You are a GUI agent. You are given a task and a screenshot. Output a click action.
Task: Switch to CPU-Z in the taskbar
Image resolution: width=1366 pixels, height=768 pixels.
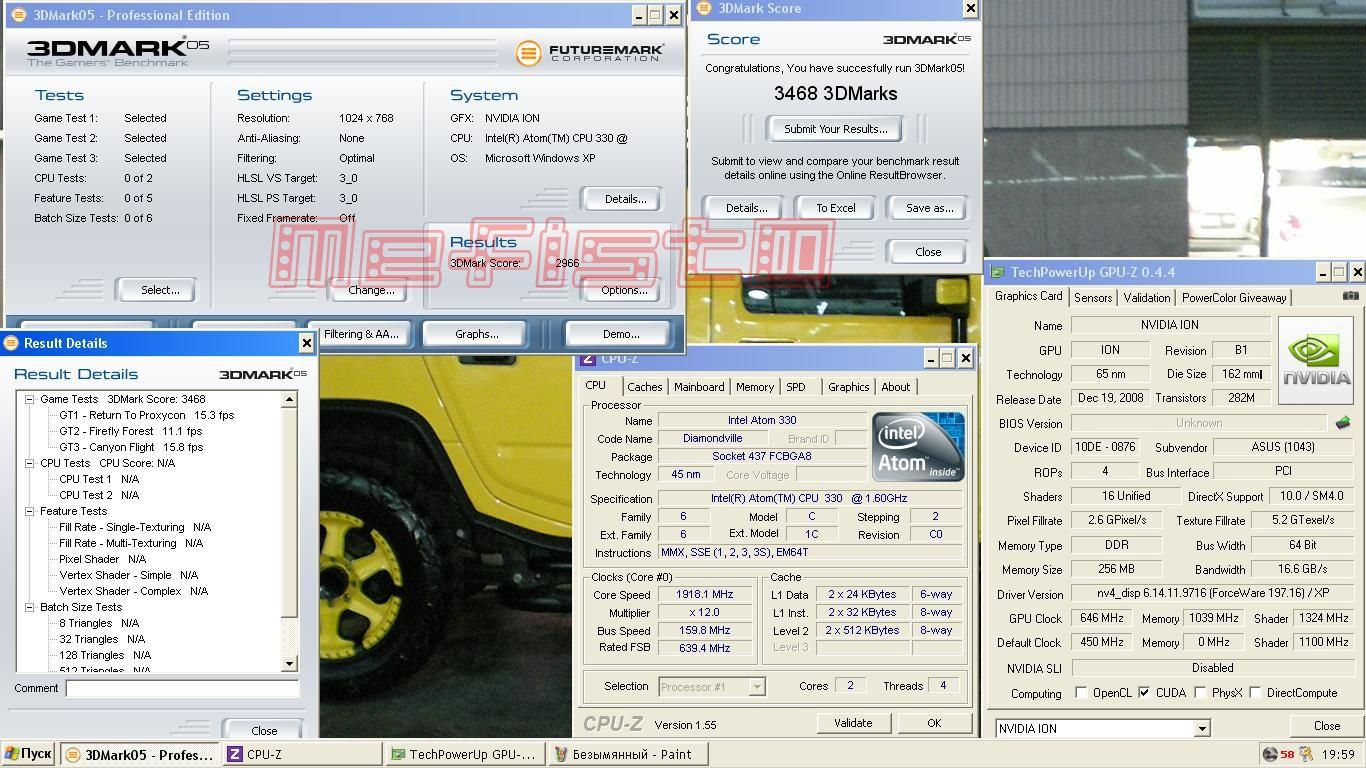coord(301,754)
